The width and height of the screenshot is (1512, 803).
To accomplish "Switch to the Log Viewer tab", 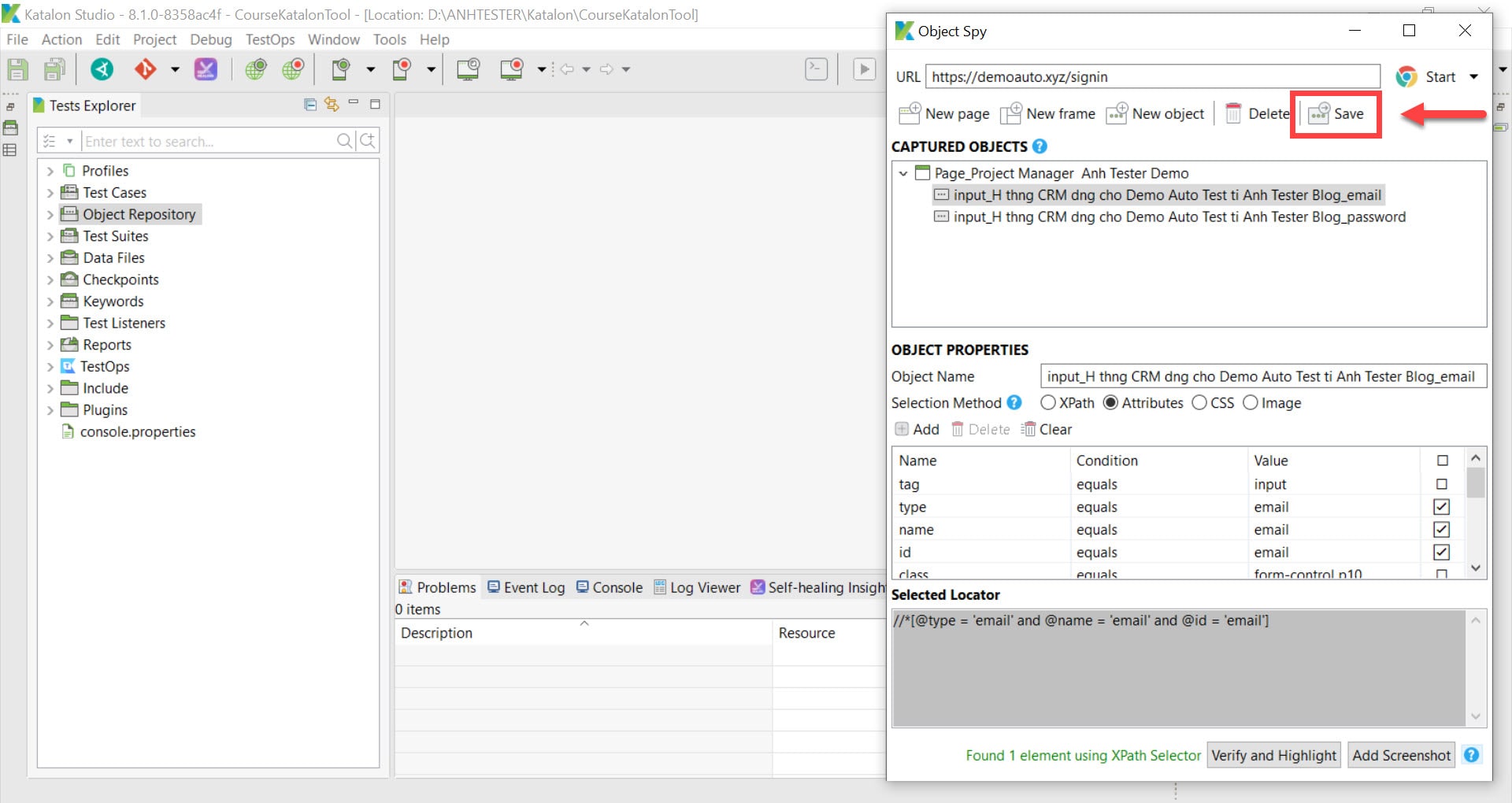I will (697, 587).
